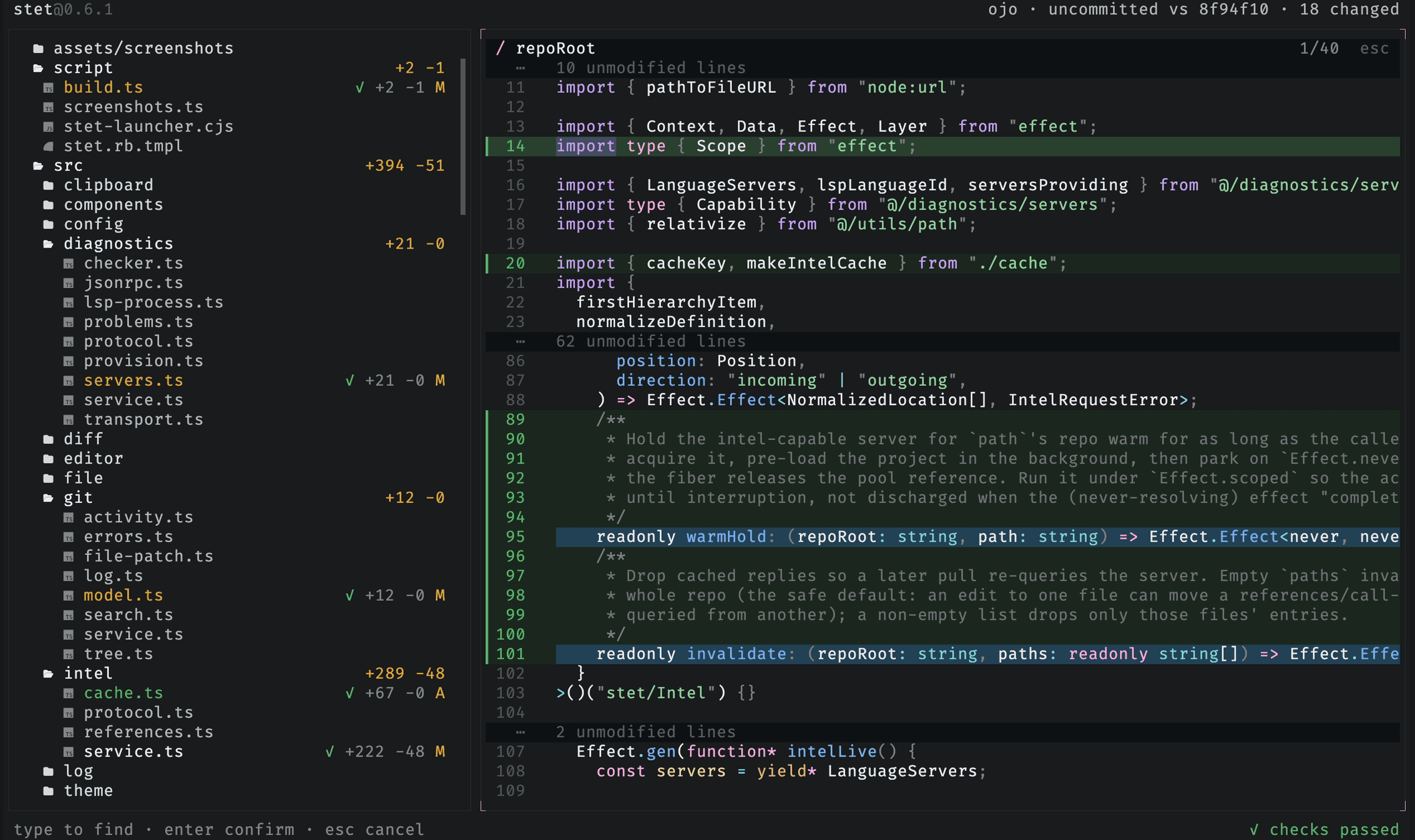
Task: Click the warmHold identifier on line 95
Action: click(726, 537)
